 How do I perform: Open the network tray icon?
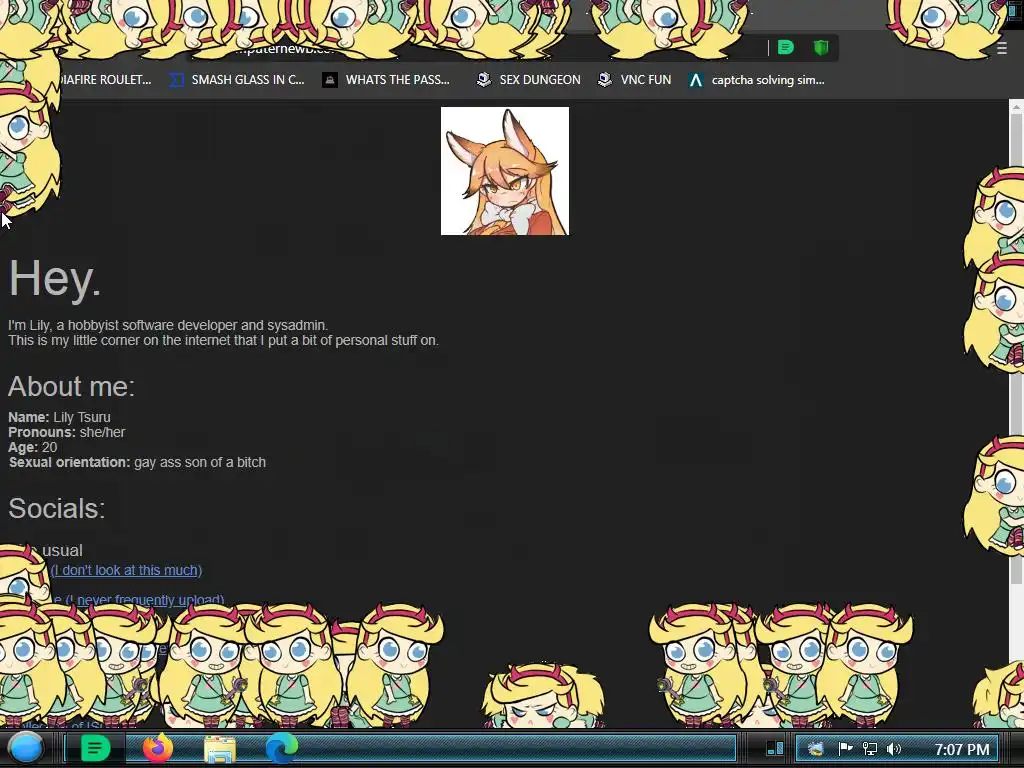[870, 749]
